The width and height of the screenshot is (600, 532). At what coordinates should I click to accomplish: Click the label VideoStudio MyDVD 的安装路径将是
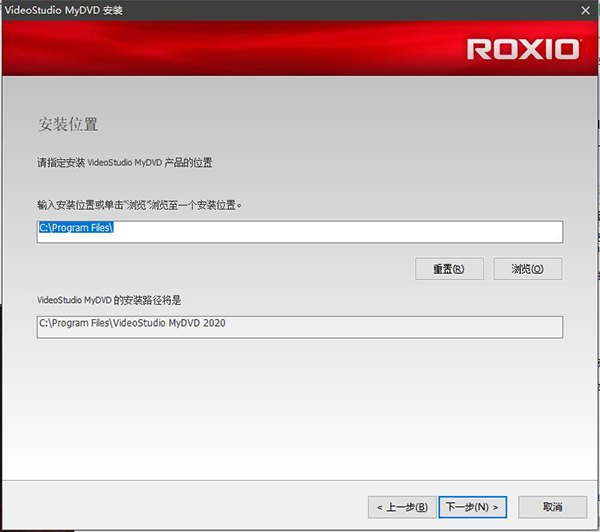[x=109, y=300]
